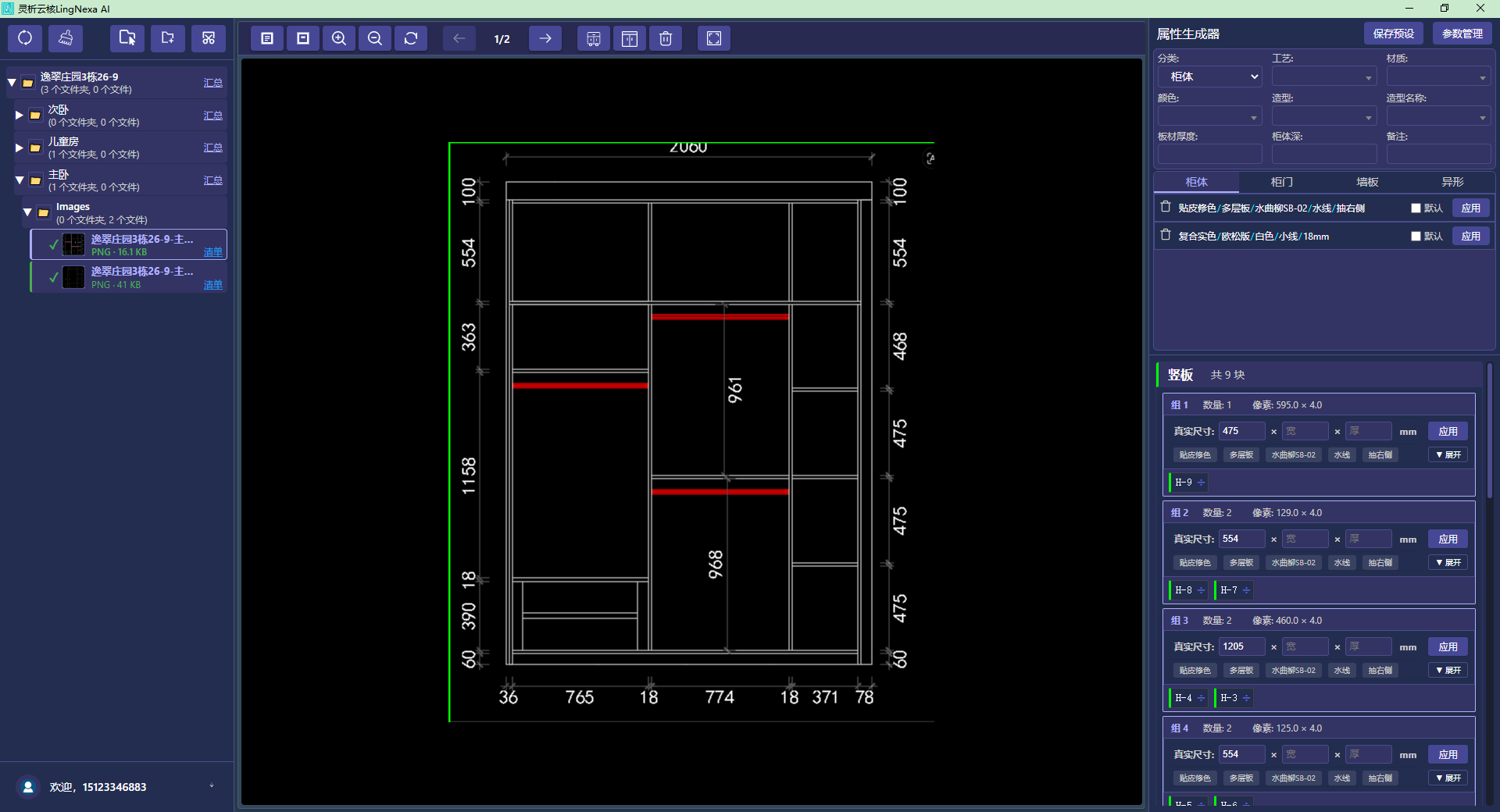Click the square frame view icon
The height and width of the screenshot is (812, 1500).
click(x=303, y=38)
